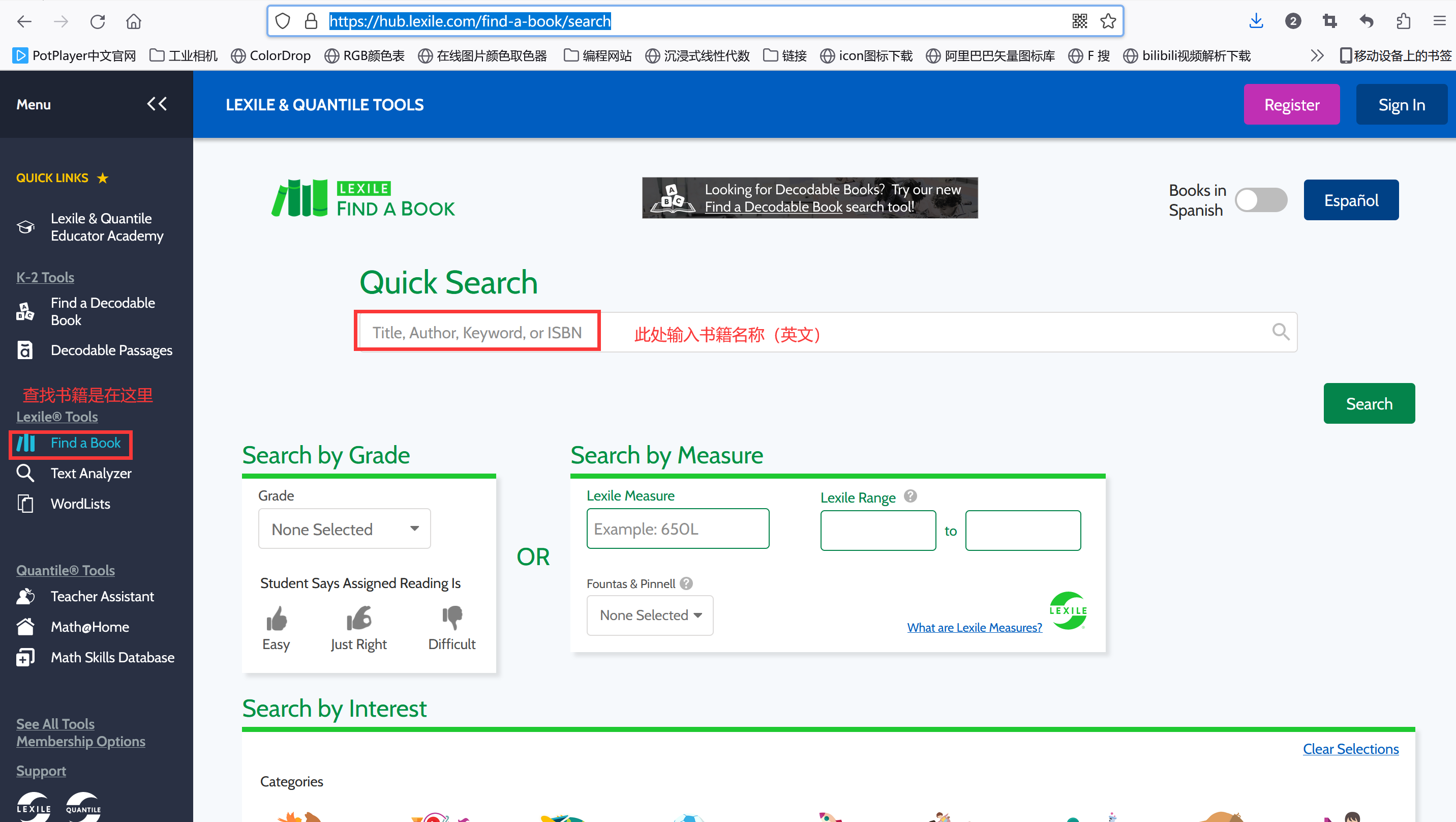Screen dimensions: 1456x822
Task: Open Math Skills Database in sidebar
Action: [96, 657]
